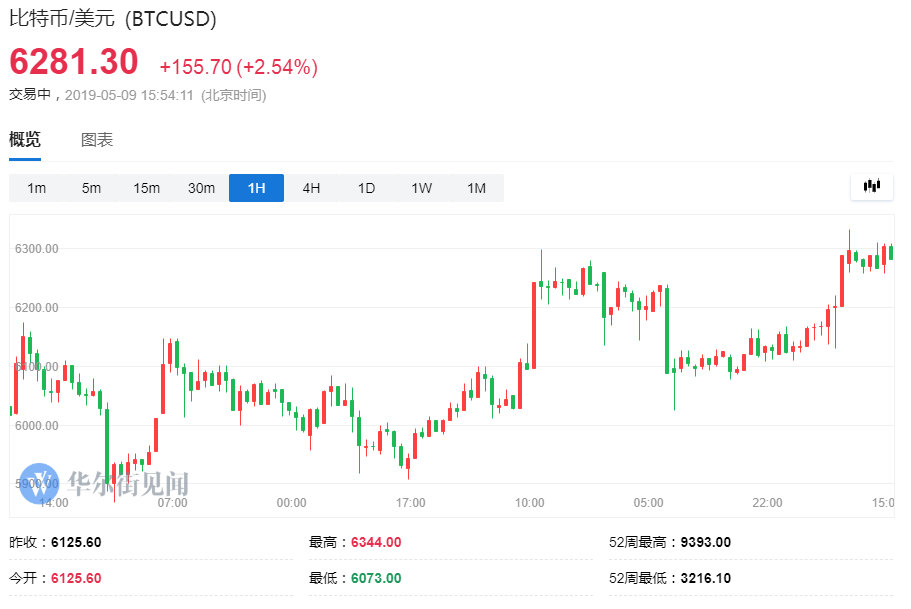Show the 1M monthly chart

click(476, 188)
